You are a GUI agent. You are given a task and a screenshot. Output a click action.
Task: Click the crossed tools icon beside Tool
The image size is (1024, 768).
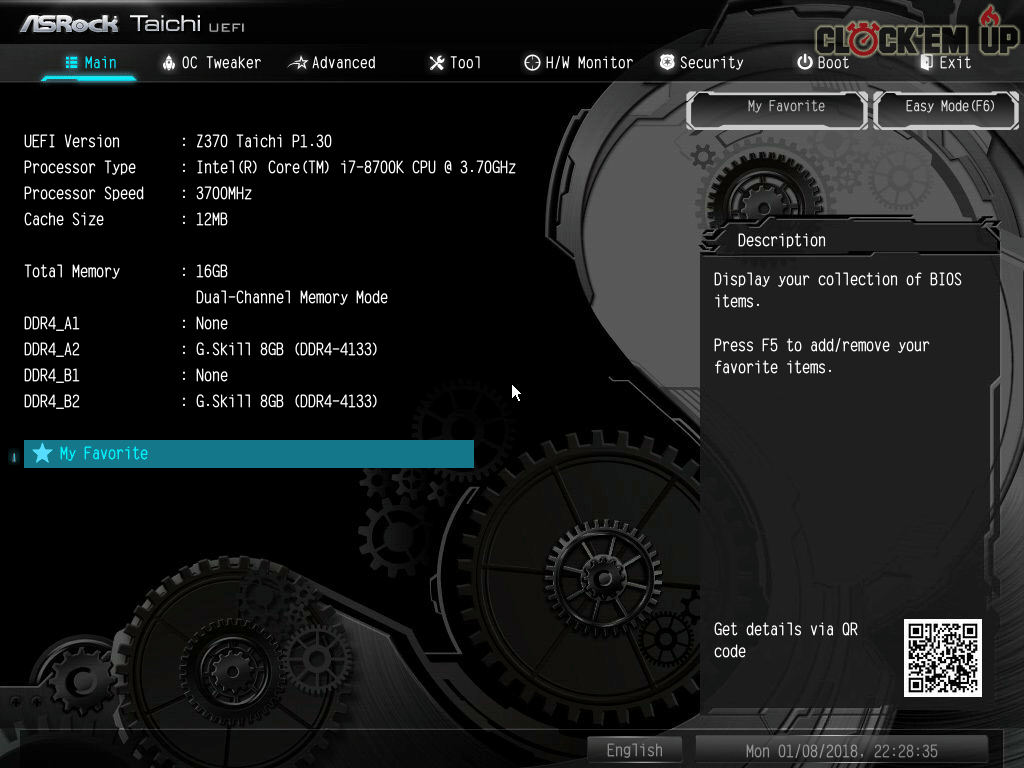(x=436, y=63)
